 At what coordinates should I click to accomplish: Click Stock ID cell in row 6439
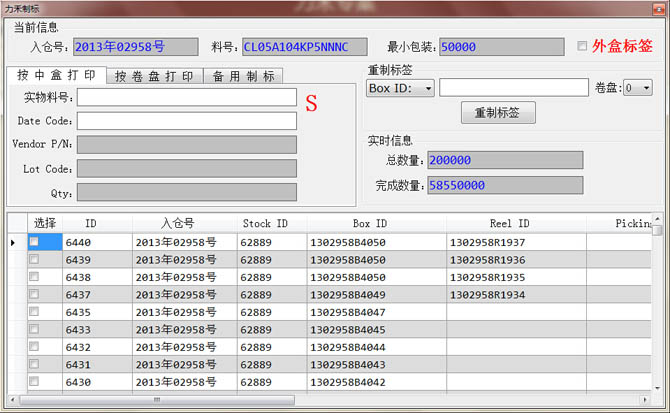(272, 260)
